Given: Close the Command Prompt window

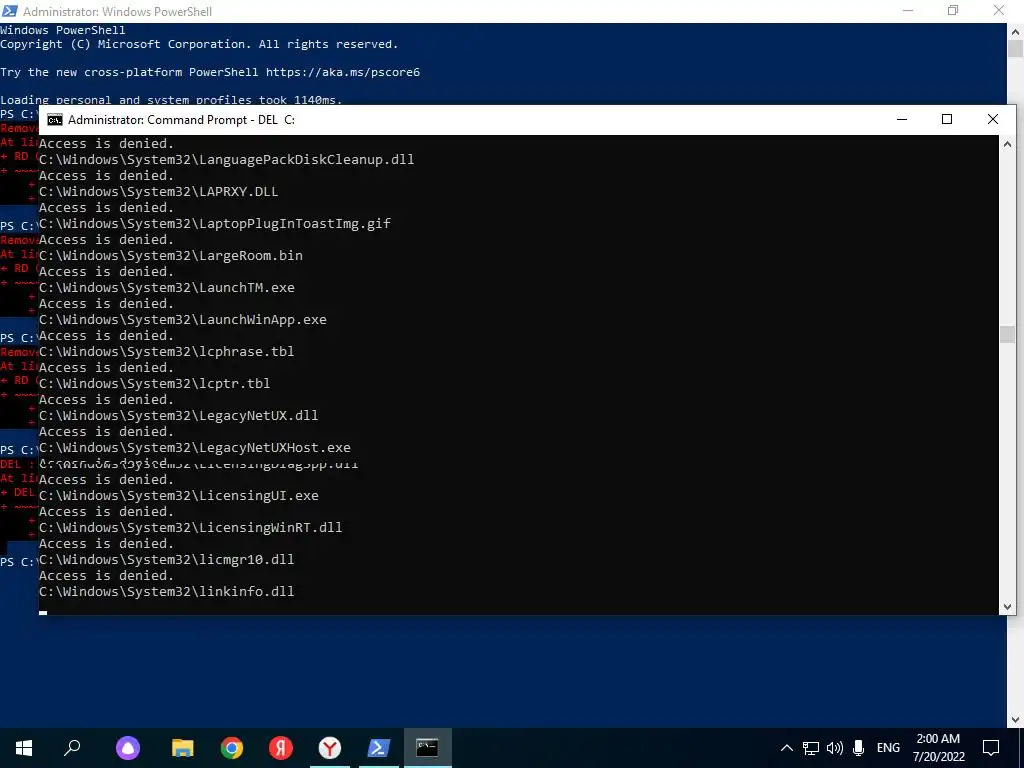Looking at the screenshot, I should click(x=993, y=120).
